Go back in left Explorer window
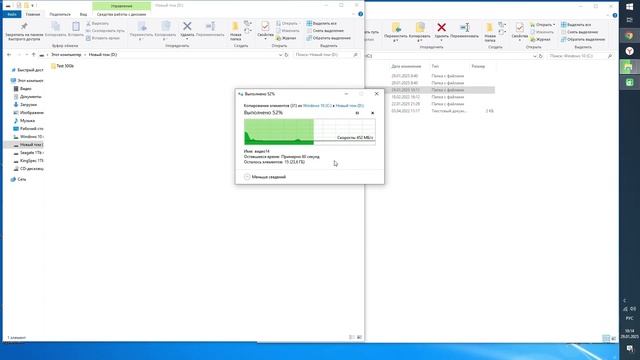 click(9, 55)
